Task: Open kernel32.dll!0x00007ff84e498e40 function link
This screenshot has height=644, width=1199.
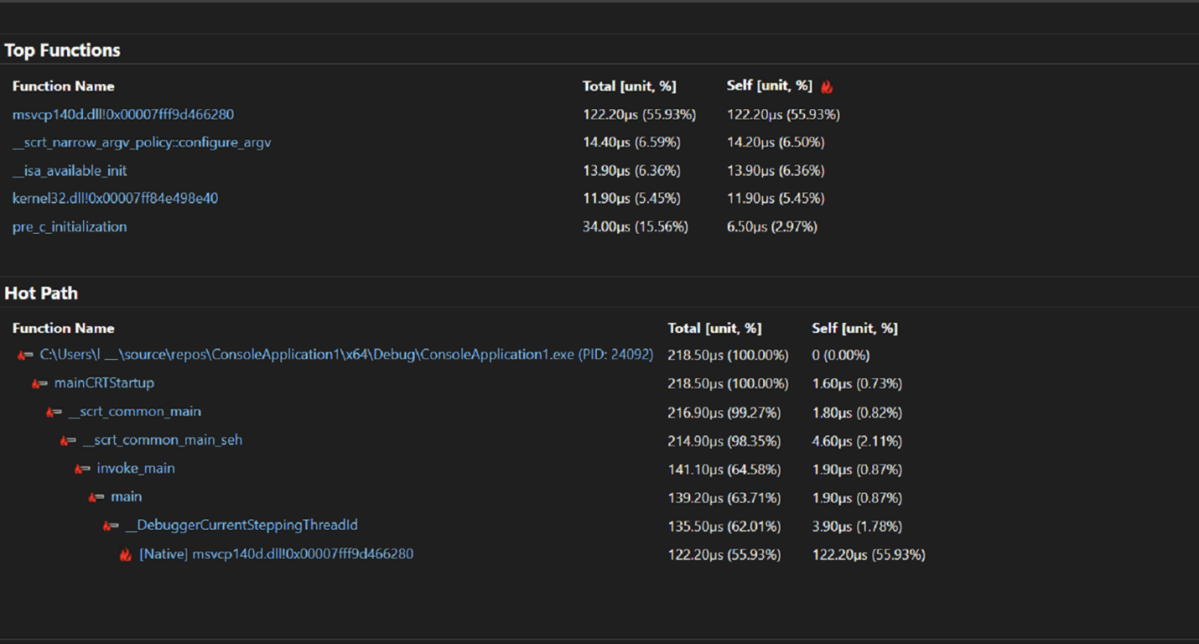Action: [115, 199]
